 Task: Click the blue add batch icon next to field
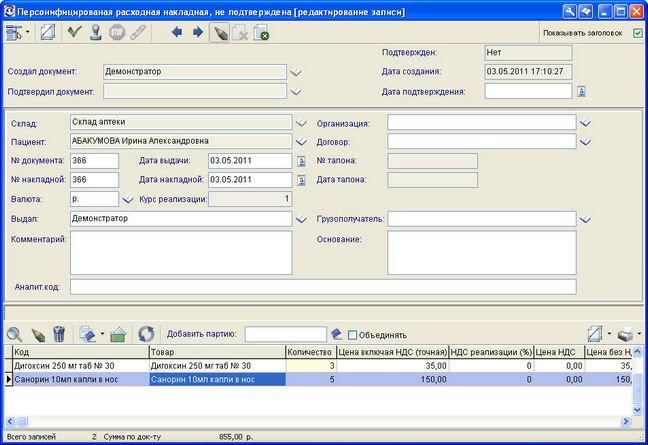click(337, 334)
